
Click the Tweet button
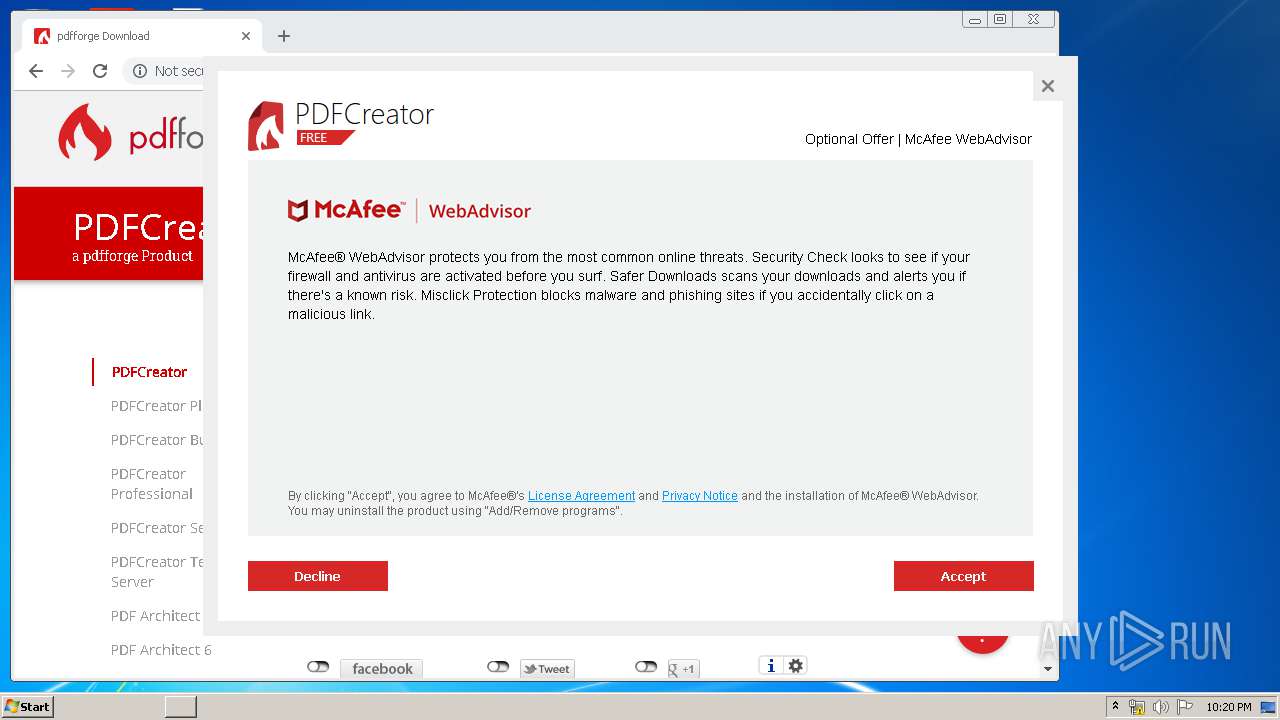(x=547, y=669)
